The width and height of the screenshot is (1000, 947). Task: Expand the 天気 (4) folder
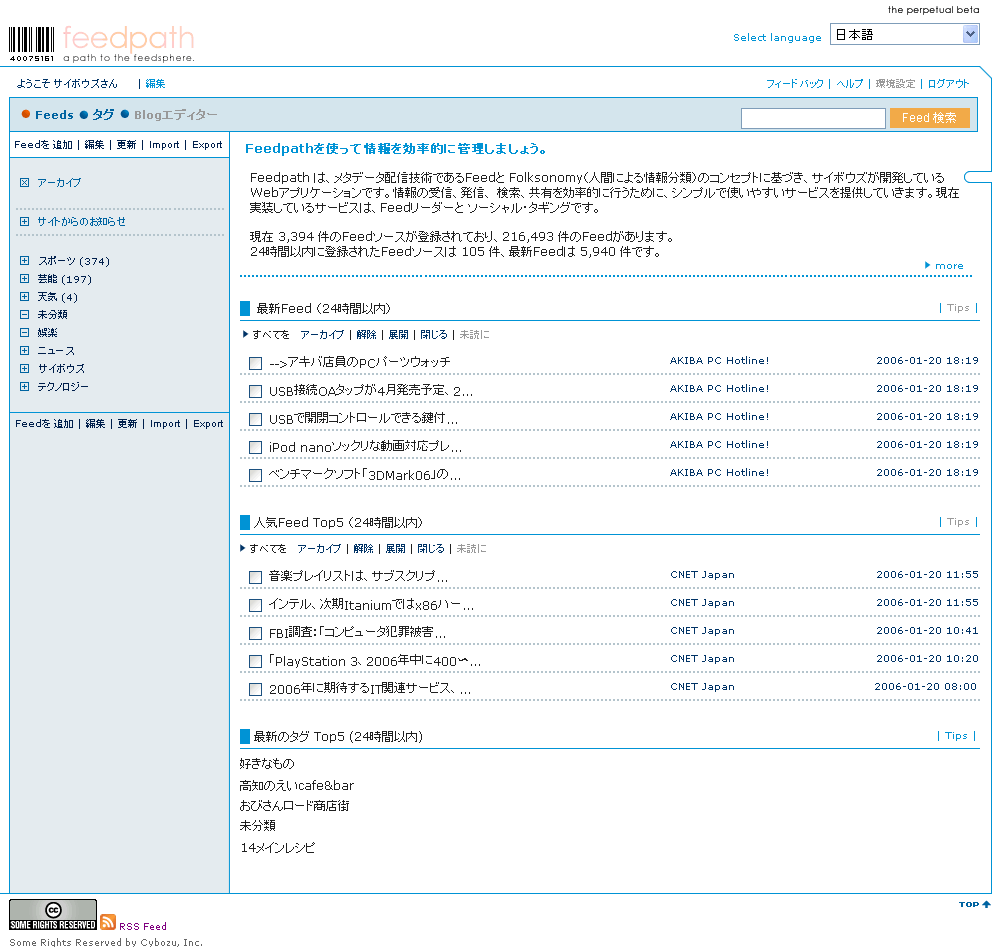point(24,296)
